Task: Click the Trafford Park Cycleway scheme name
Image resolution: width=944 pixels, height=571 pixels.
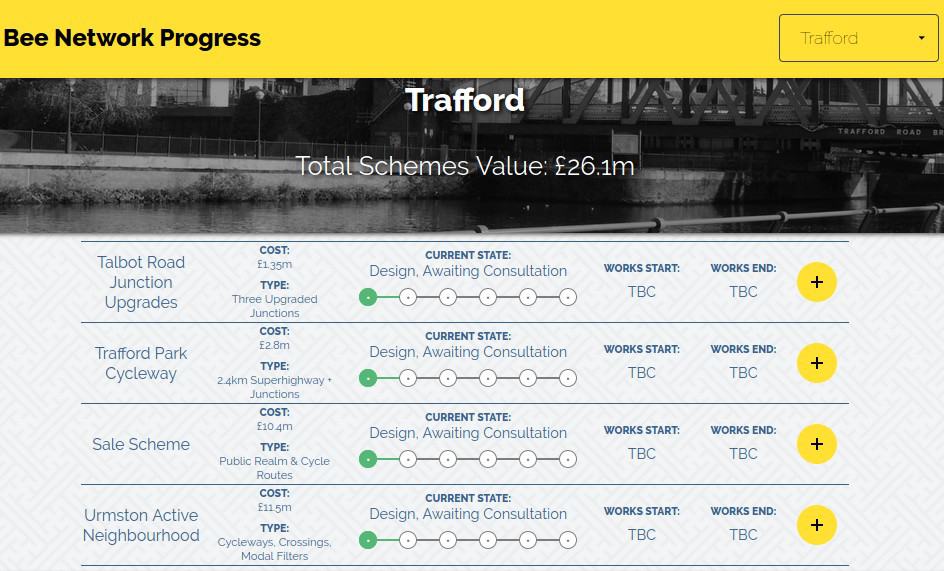Action: tap(141, 363)
